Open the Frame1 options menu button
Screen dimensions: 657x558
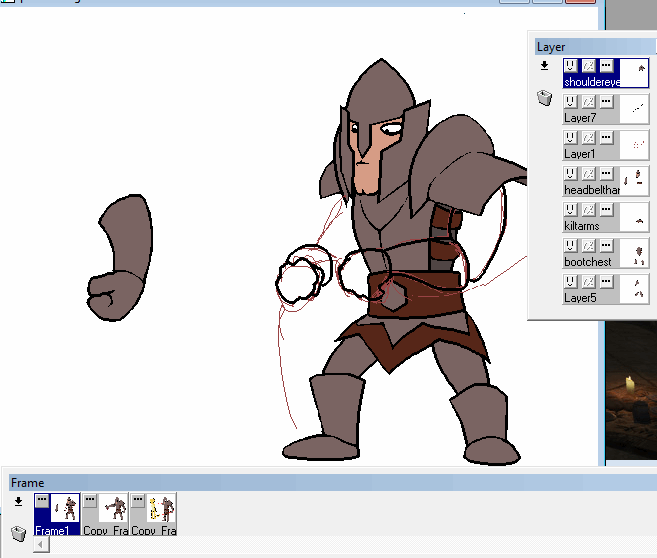42,499
